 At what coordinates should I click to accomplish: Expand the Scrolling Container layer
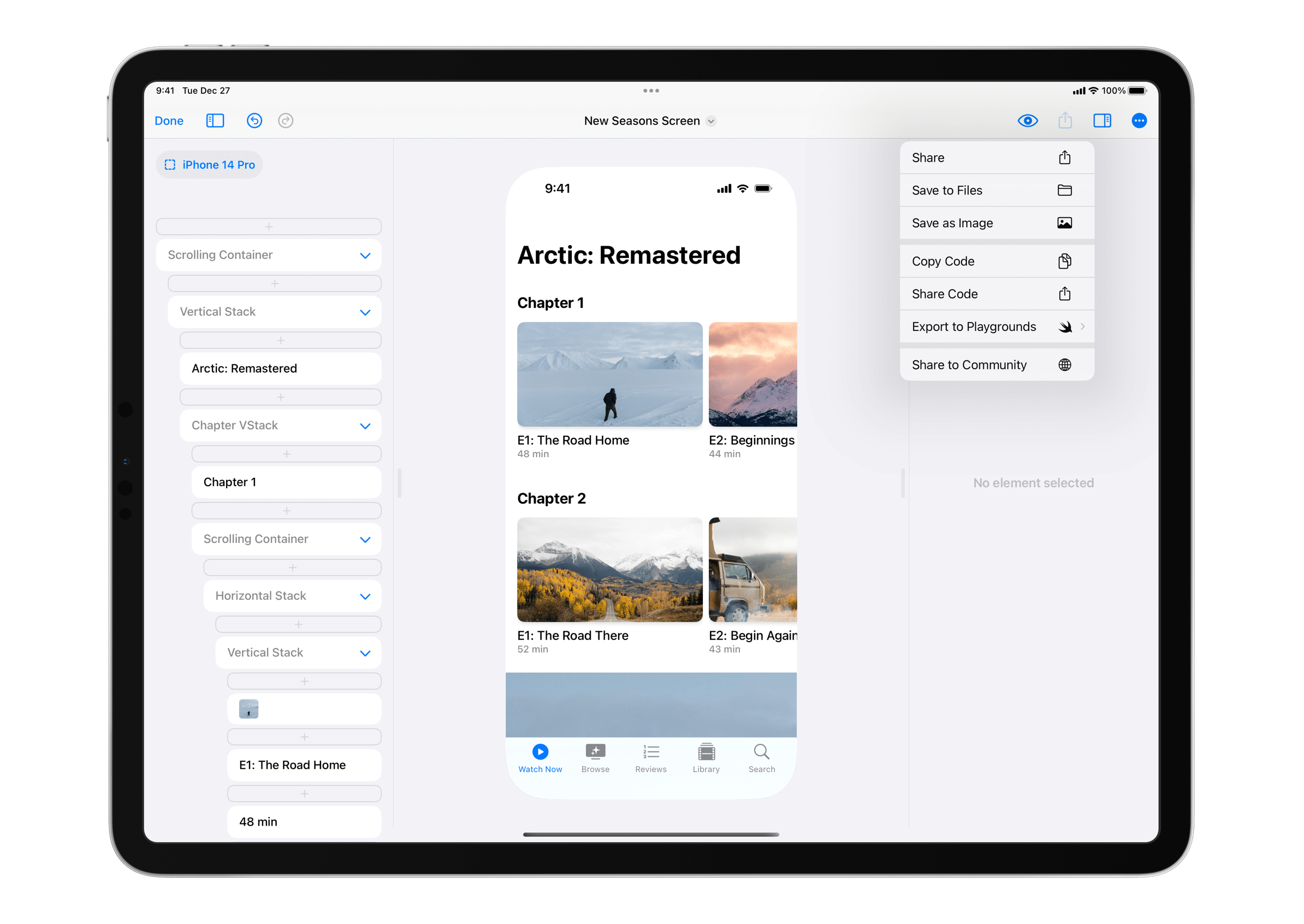367,254
